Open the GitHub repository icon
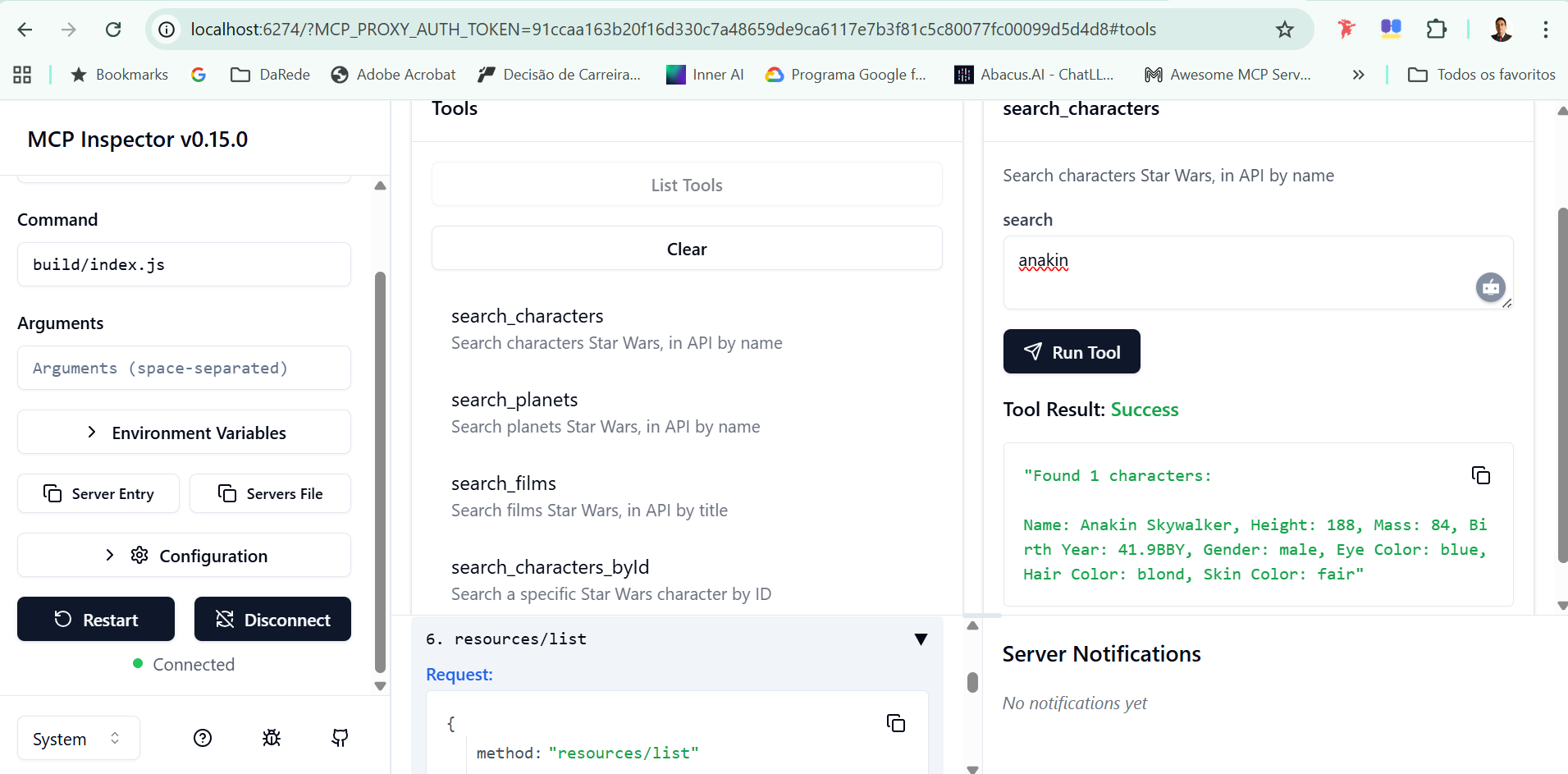Viewport: 1568px width, 774px height. [340, 738]
